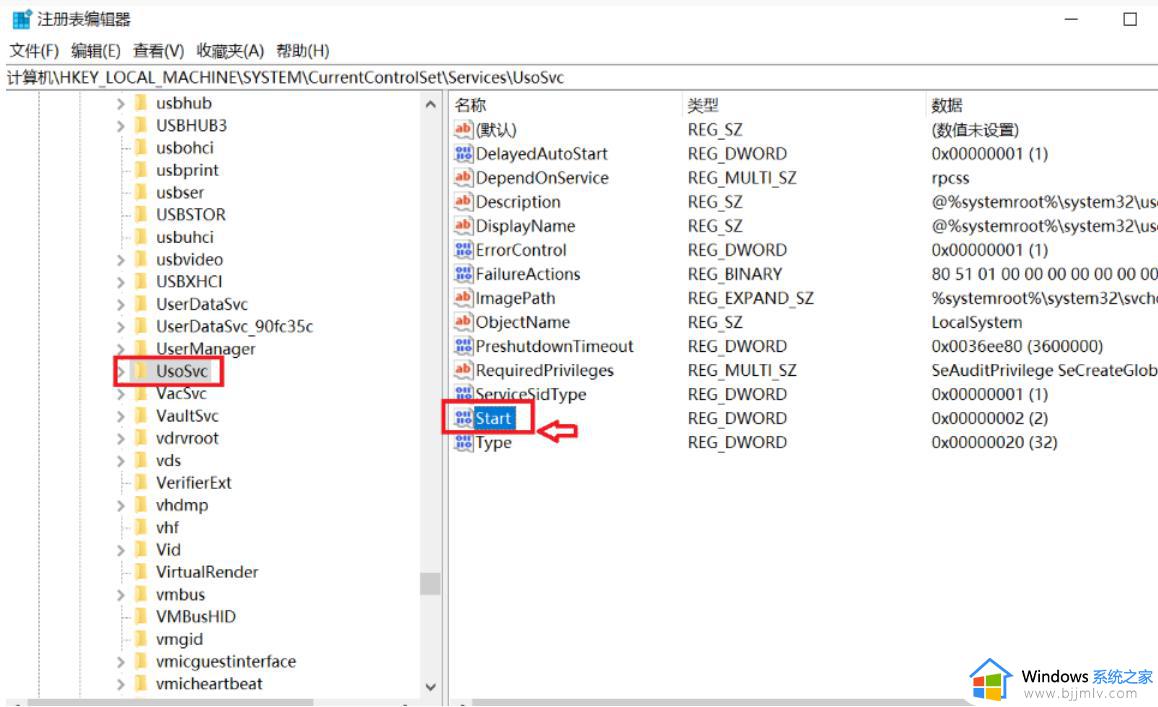Screen dimensions: 1158x707
Task: Click the binary icon next to FailureActions
Action: click(463, 273)
